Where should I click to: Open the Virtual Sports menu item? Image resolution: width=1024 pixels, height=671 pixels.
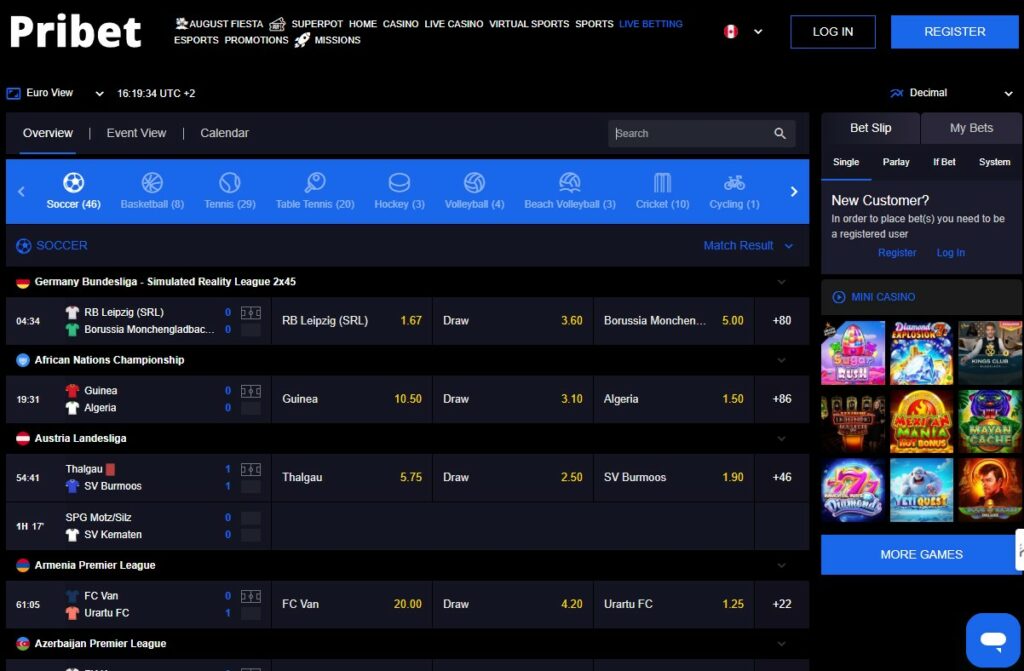pos(529,24)
